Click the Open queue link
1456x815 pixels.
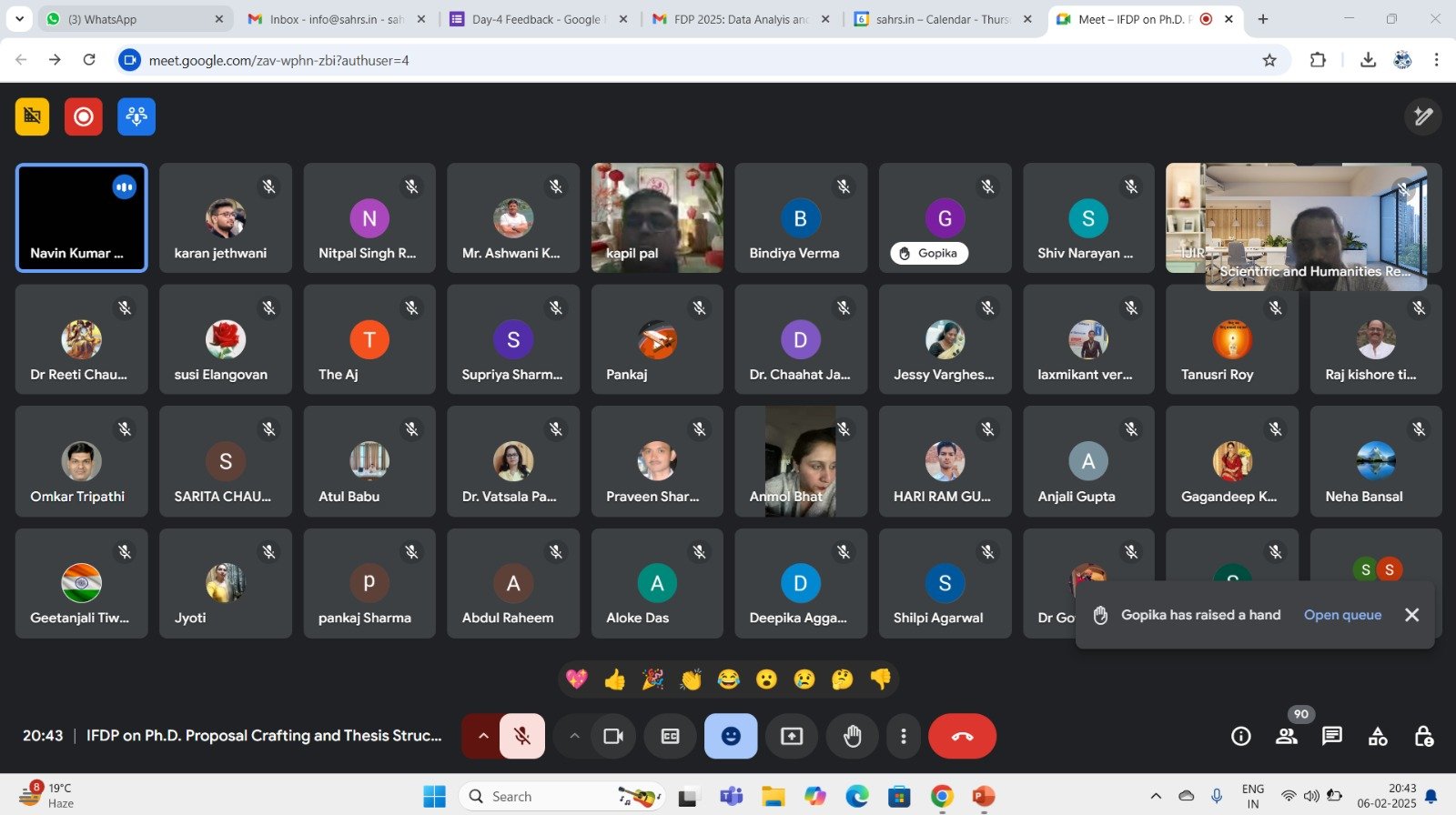click(x=1342, y=615)
